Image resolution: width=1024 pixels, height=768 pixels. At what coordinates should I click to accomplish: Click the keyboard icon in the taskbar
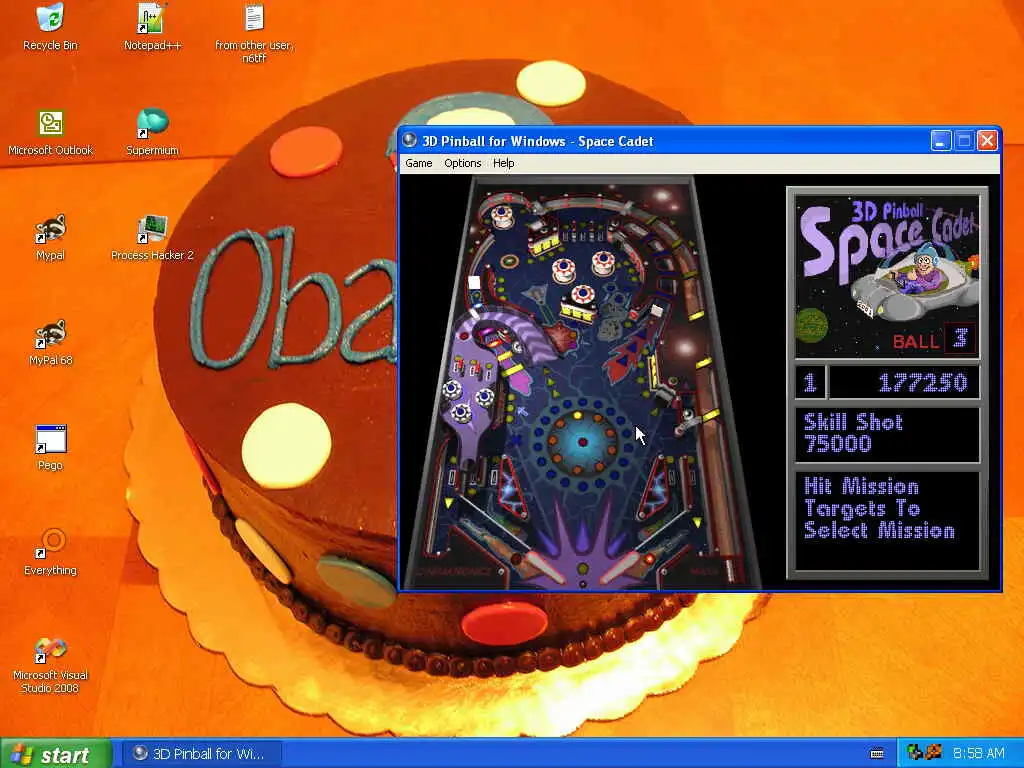tap(877, 754)
